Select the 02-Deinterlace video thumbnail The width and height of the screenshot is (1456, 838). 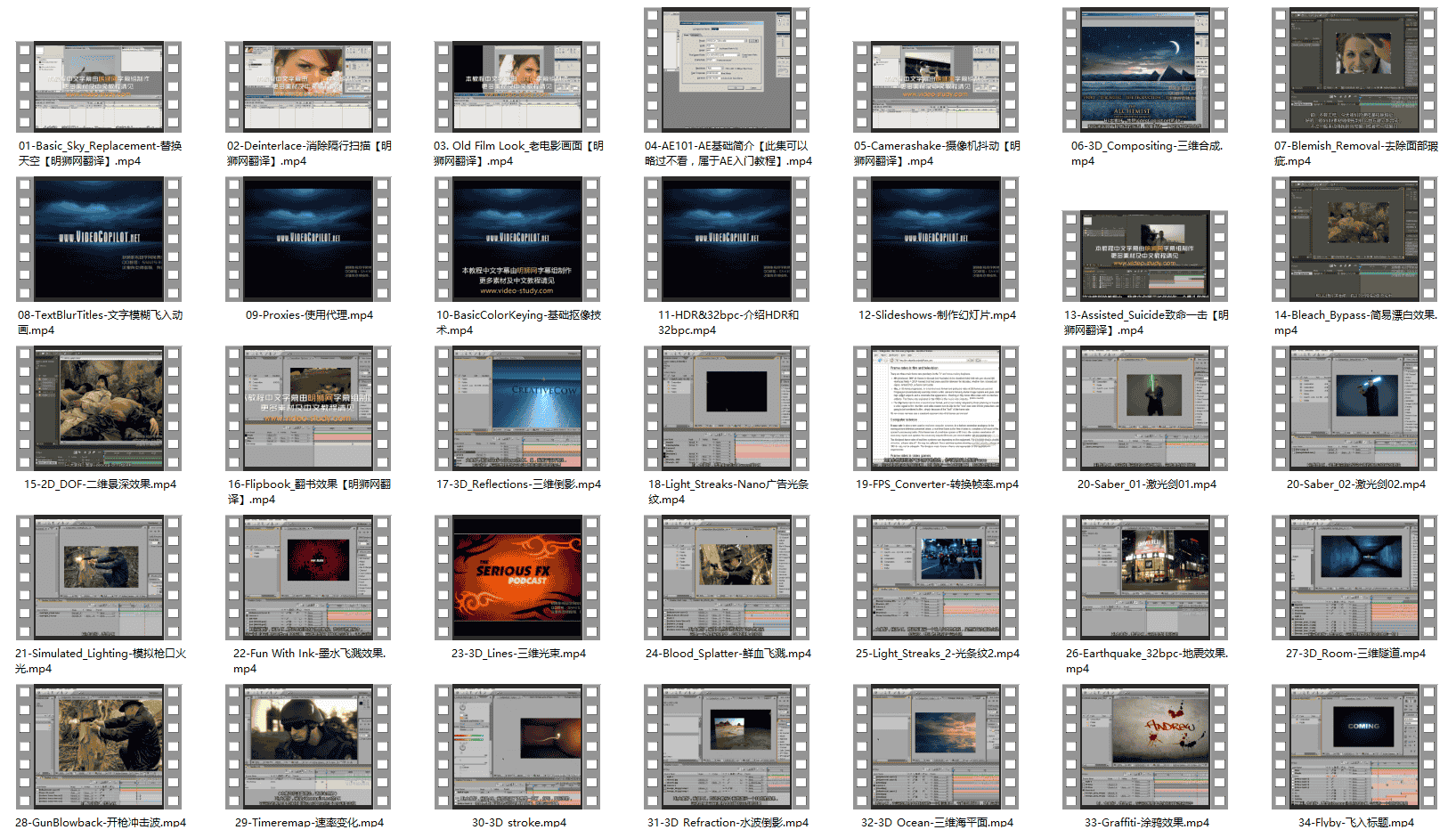pyautogui.click(x=308, y=86)
